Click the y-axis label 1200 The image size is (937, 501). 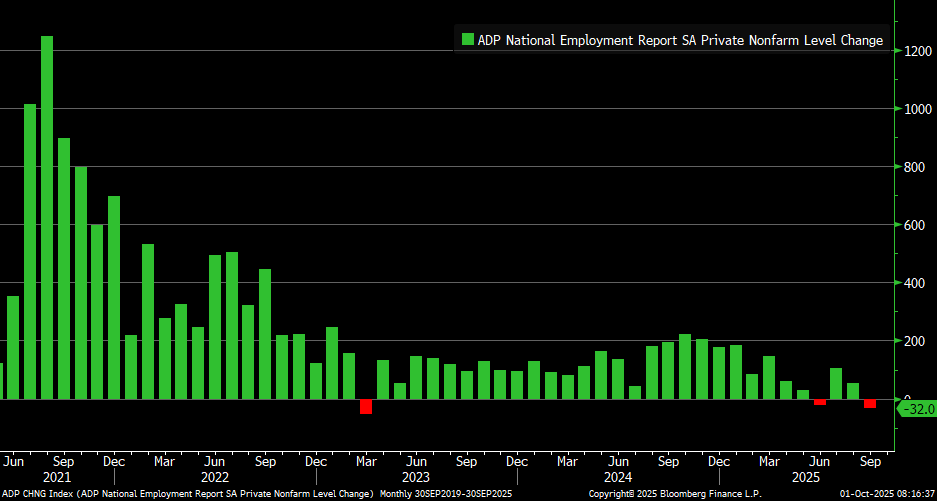tap(918, 51)
